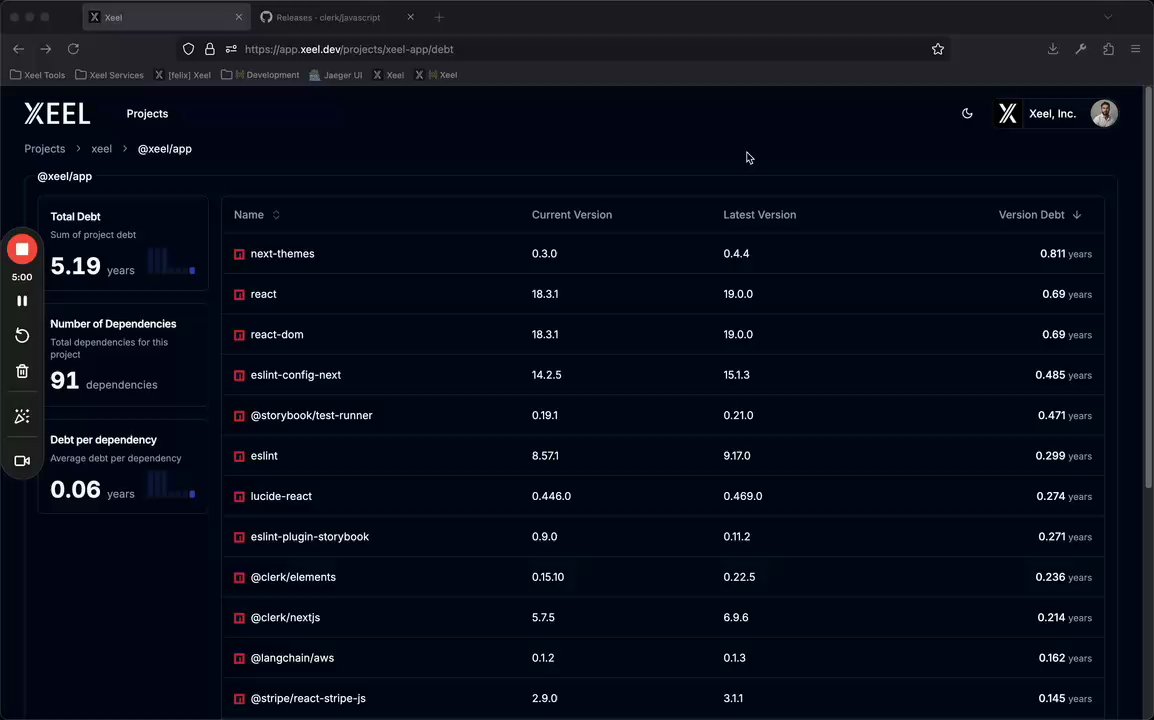Click the npm icon beside lucide-react
This screenshot has width=1154, height=720.
(239, 497)
